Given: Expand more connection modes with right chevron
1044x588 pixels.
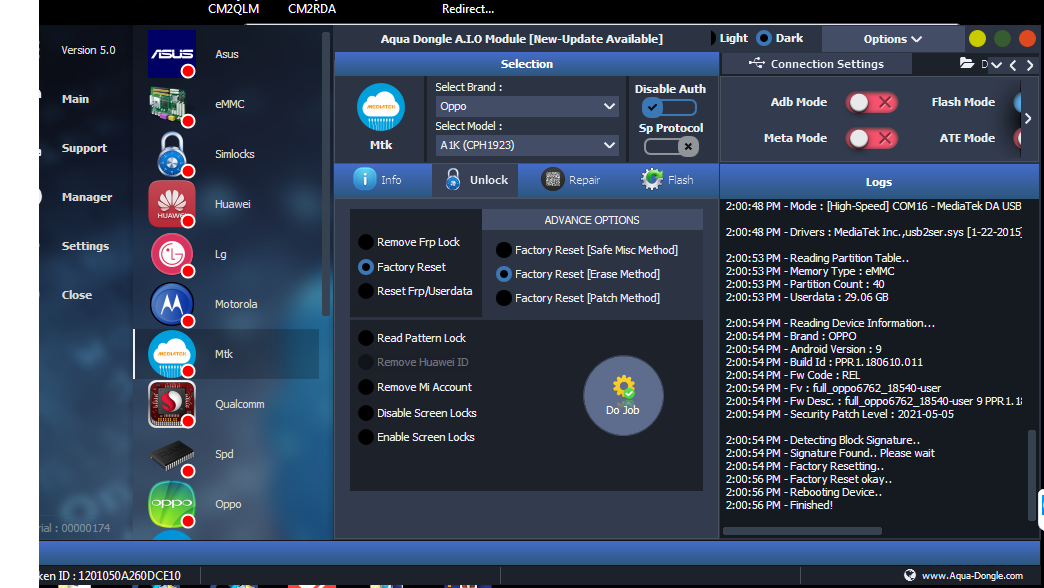Looking at the screenshot, I should [1028, 118].
